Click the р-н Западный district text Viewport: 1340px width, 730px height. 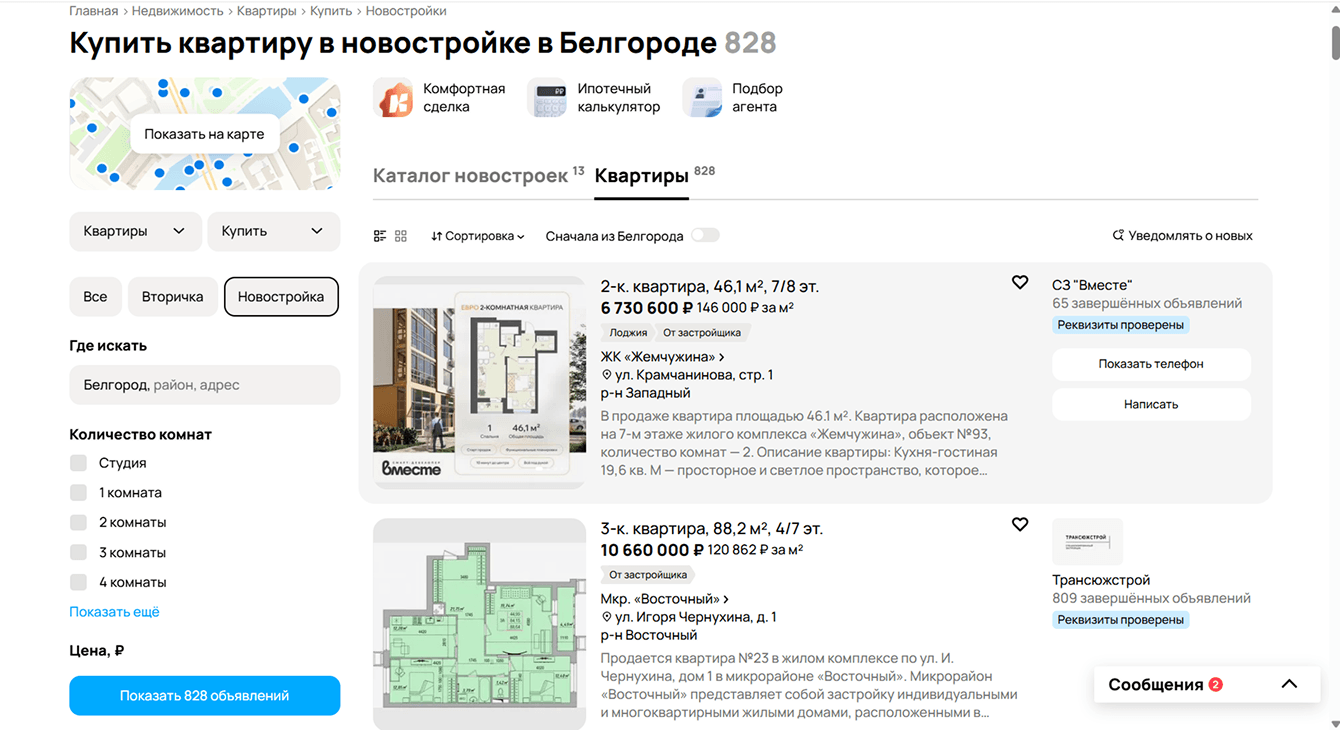coord(646,393)
